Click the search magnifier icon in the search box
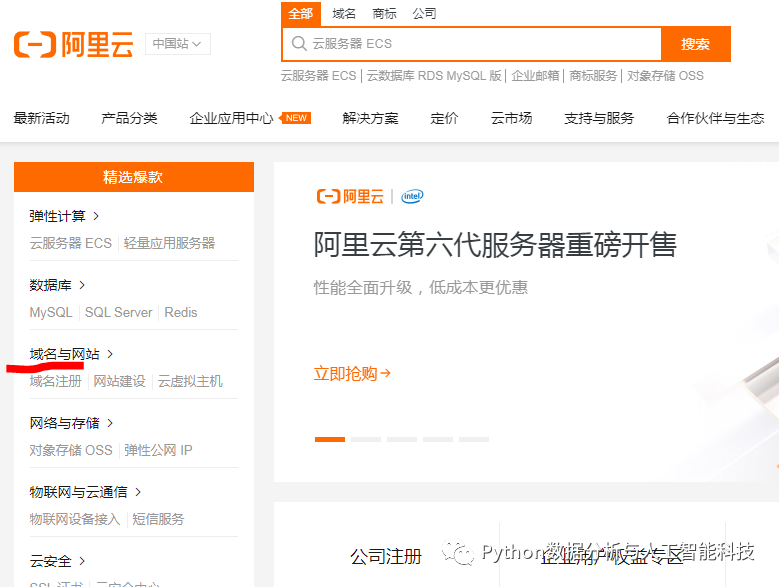The height and width of the screenshot is (587, 779). click(x=299, y=44)
